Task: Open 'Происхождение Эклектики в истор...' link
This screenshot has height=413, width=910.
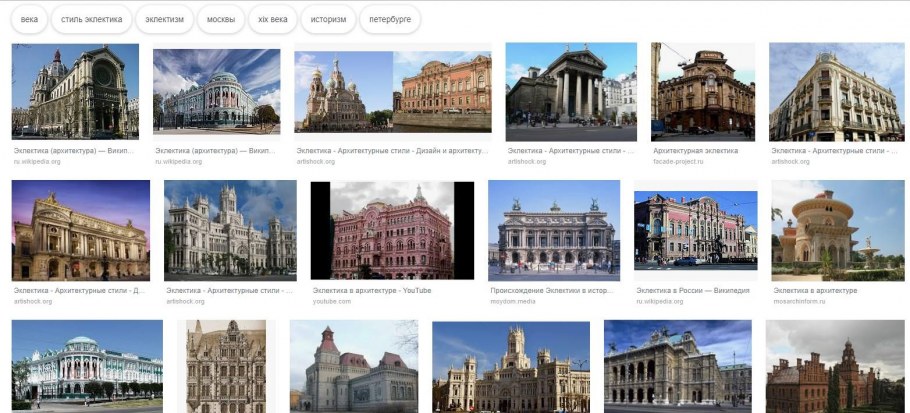Action: [x=553, y=290]
